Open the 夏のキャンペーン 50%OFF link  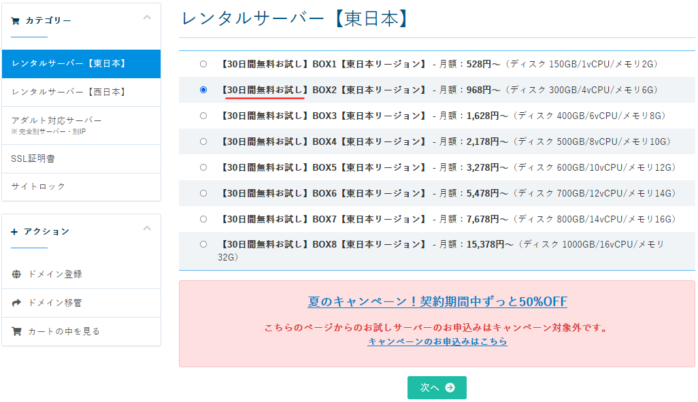(x=436, y=302)
